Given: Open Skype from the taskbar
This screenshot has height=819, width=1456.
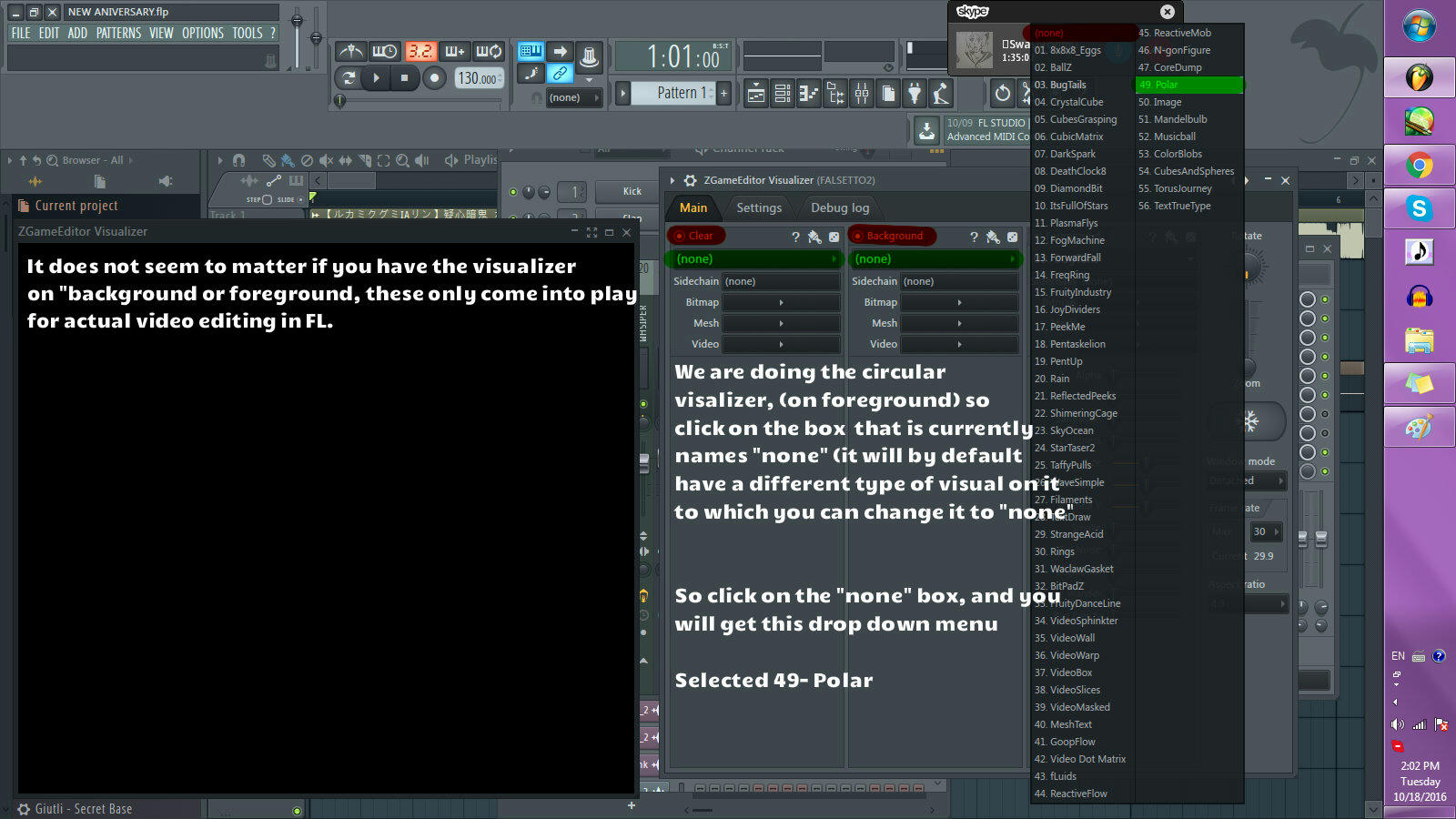Looking at the screenshot, I should pyautogui.click(x=1421, y=208).
